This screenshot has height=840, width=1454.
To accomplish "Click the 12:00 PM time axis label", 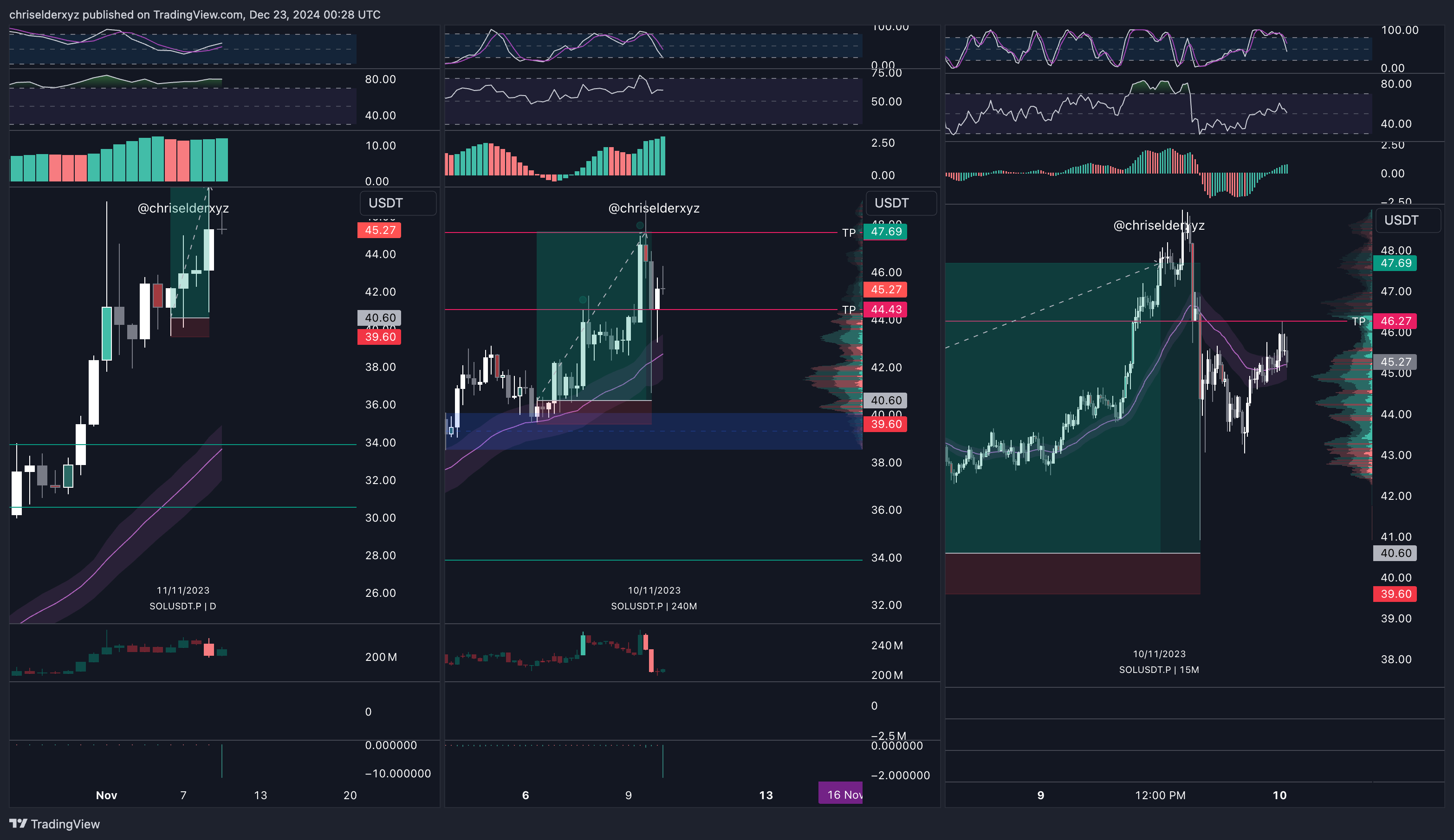I will 1160,795.
